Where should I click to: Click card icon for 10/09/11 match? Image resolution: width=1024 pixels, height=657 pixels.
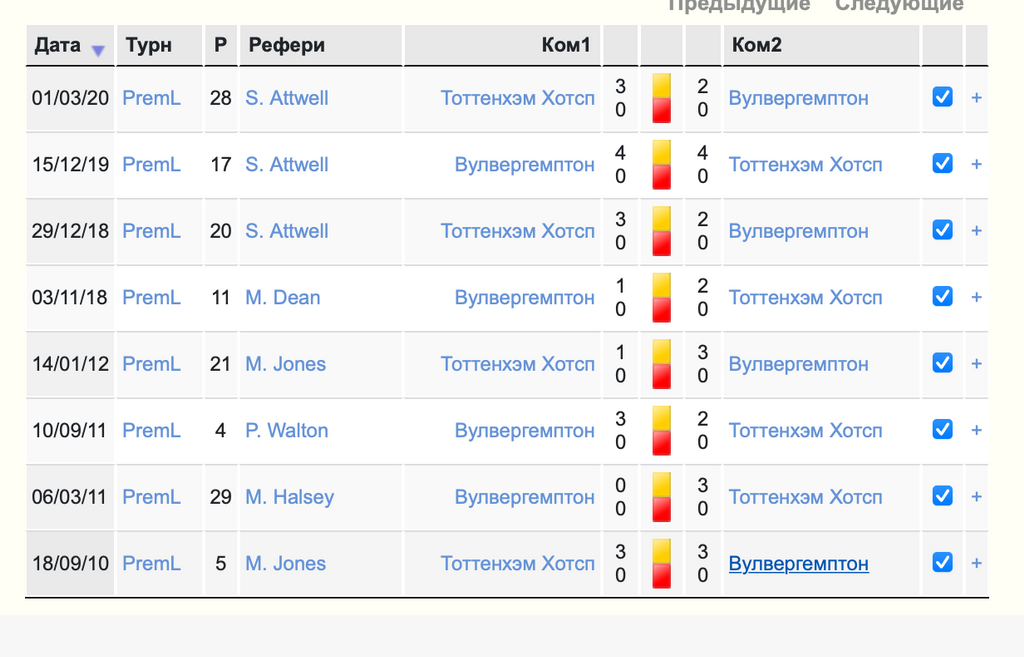pos(662,430)
